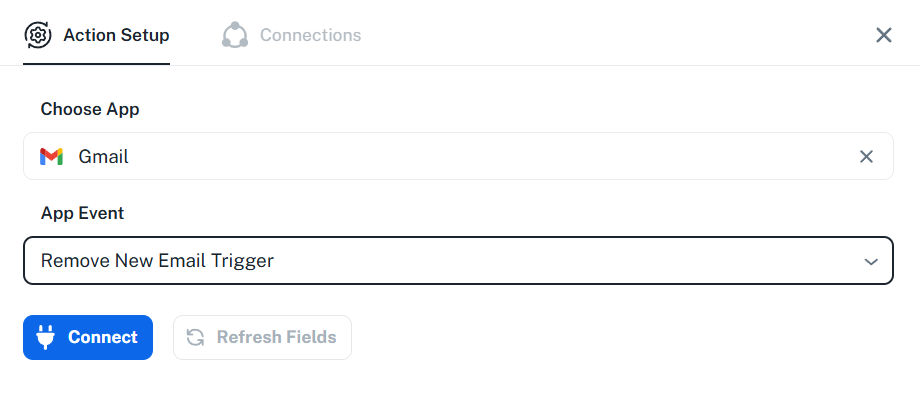Click the Gmail logo icon
Screen dimensions: 920x418
[x=52, y=157]
